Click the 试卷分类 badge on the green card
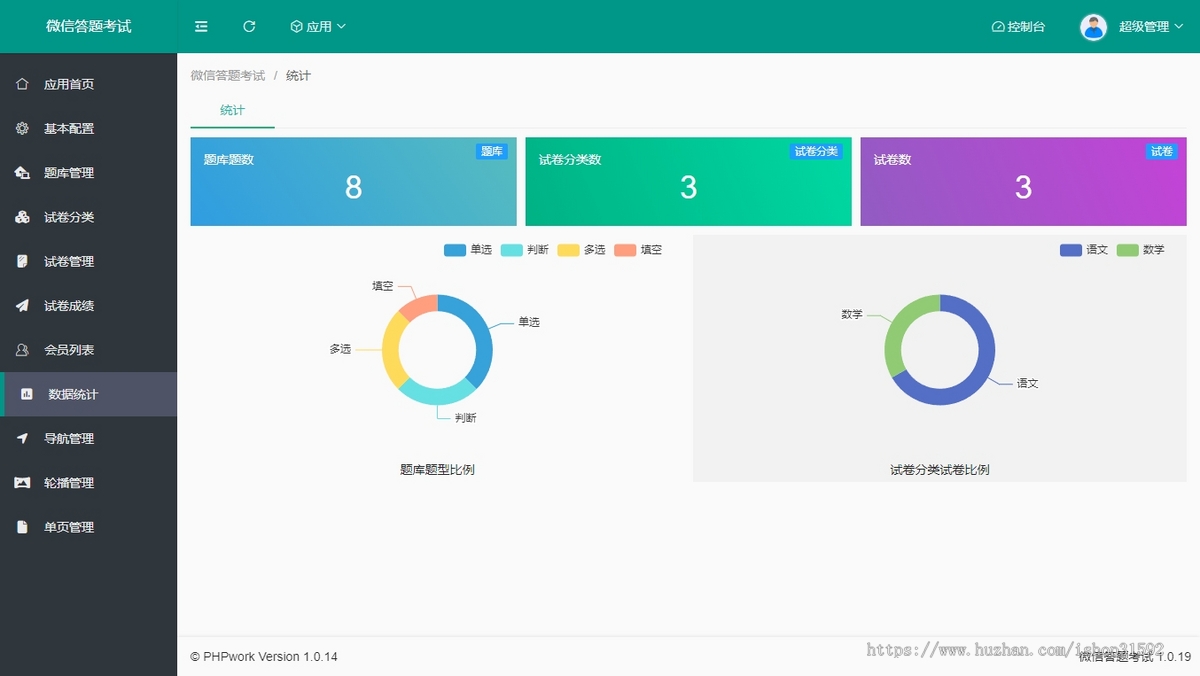This screenshot has width=1200, height=676. point(816,152)
